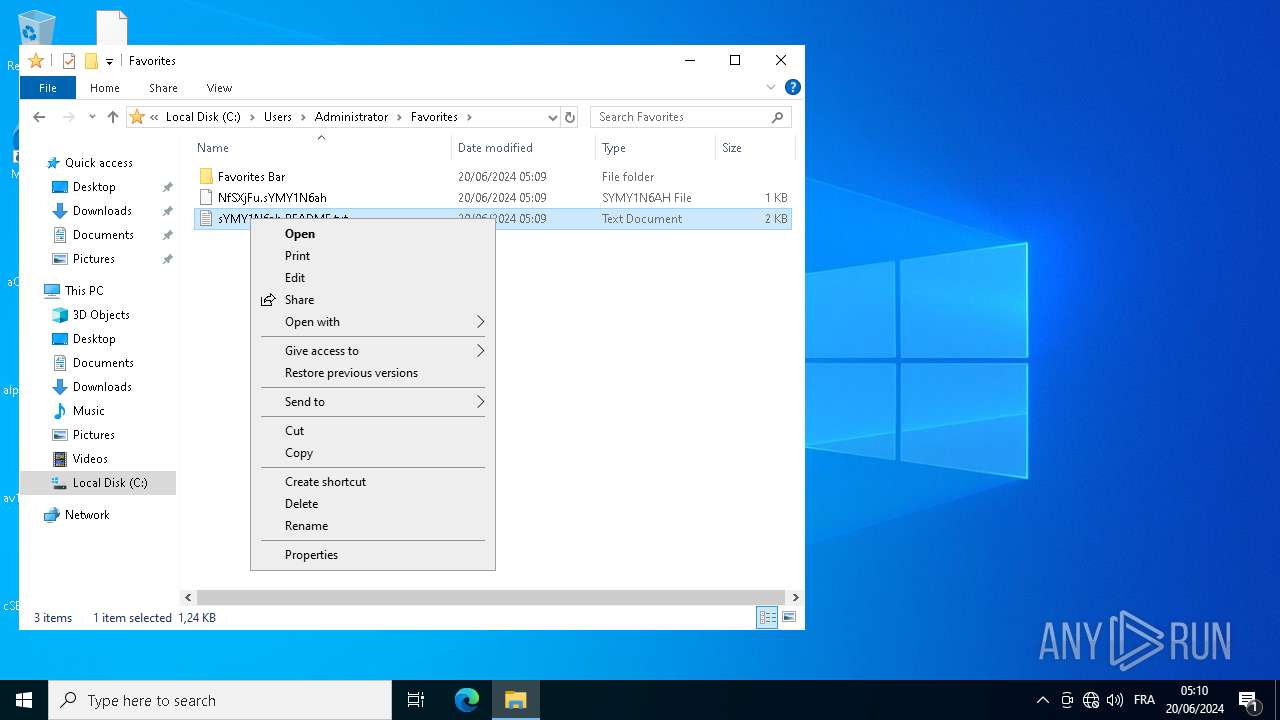1280x720 pixels.
Task: Click the Properties quick access toolbar icon
Action: pos(69,61)
